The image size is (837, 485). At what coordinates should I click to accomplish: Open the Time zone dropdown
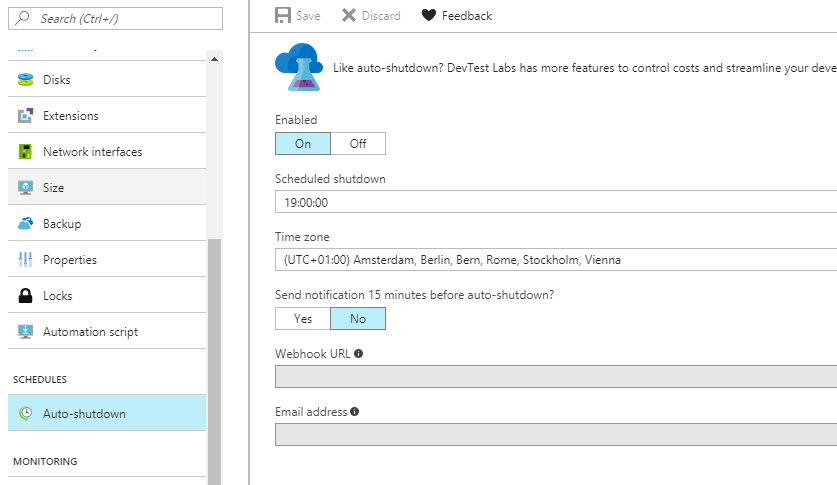tap(555, 260)
